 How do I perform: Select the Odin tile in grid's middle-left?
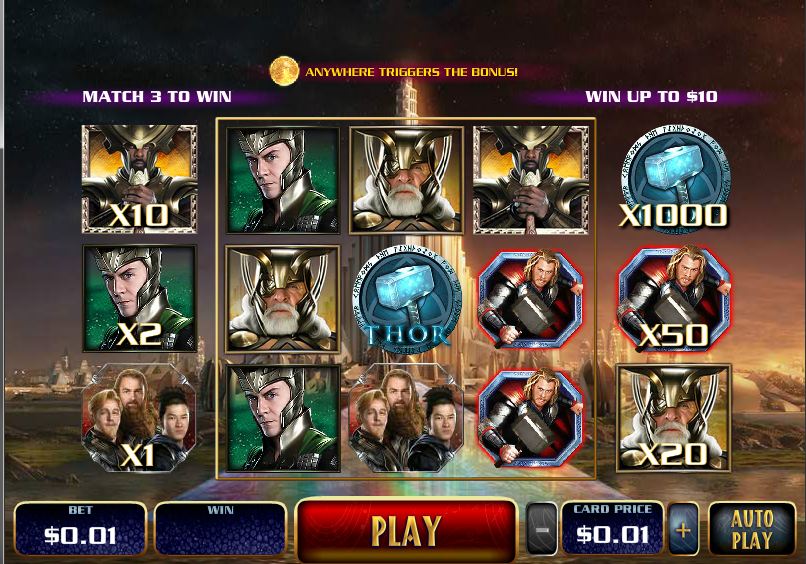coord(283,299)
